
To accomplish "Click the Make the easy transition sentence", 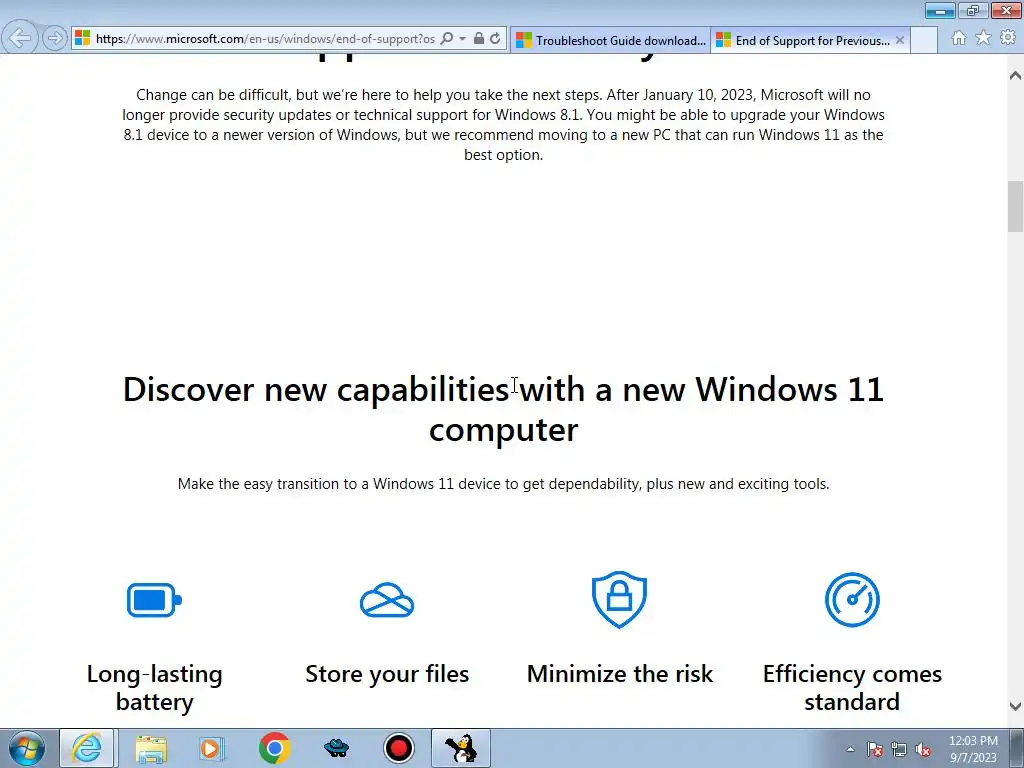I will coord(504,484).
